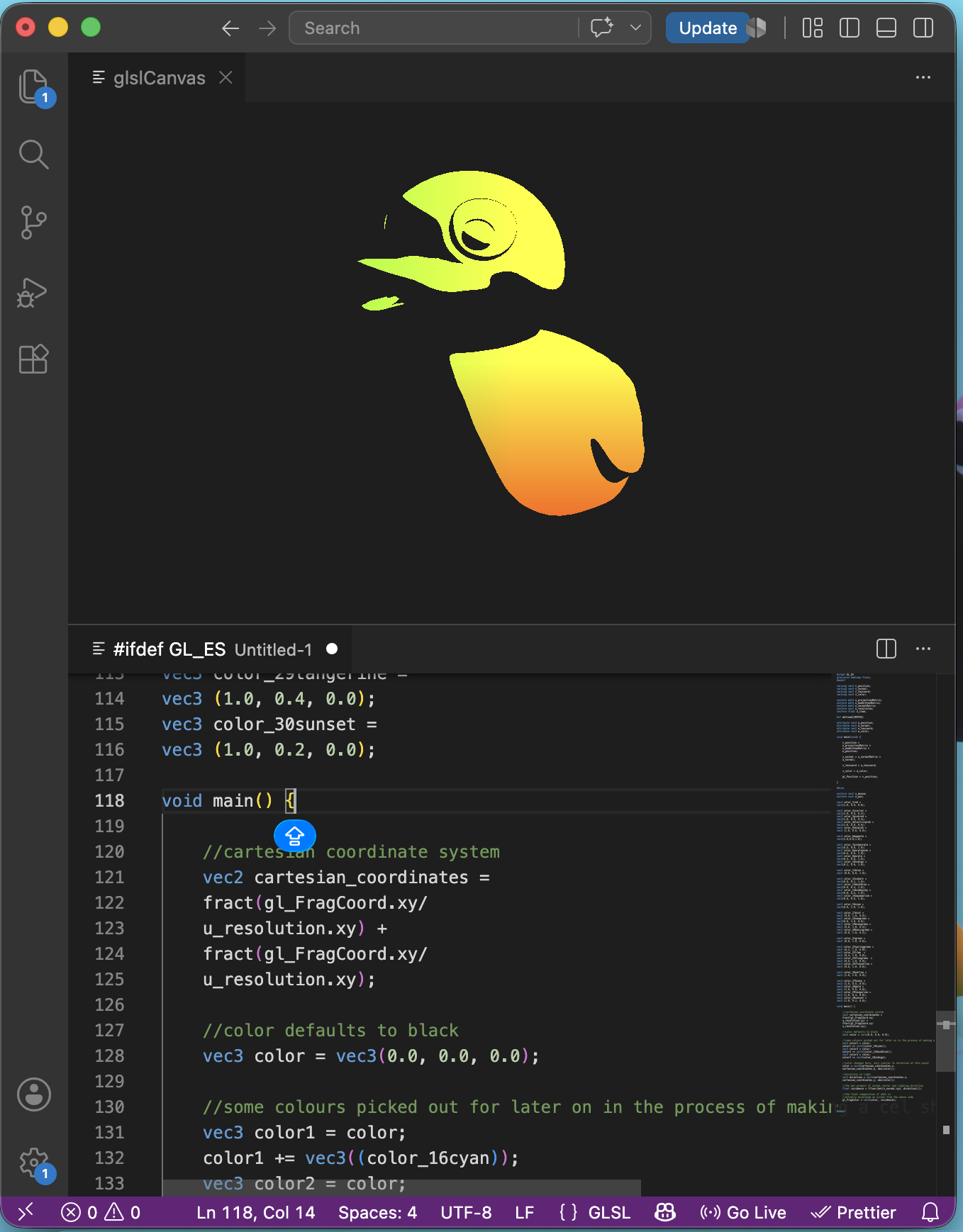Open the Run and Debug view
This screenshot has width=963, height=1232.
[33, 291]
